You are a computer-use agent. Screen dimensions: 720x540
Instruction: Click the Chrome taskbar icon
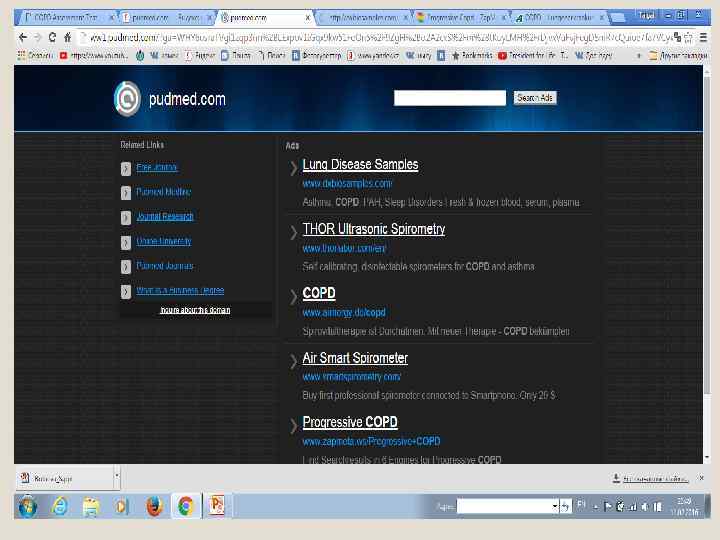tap(186, 506)
